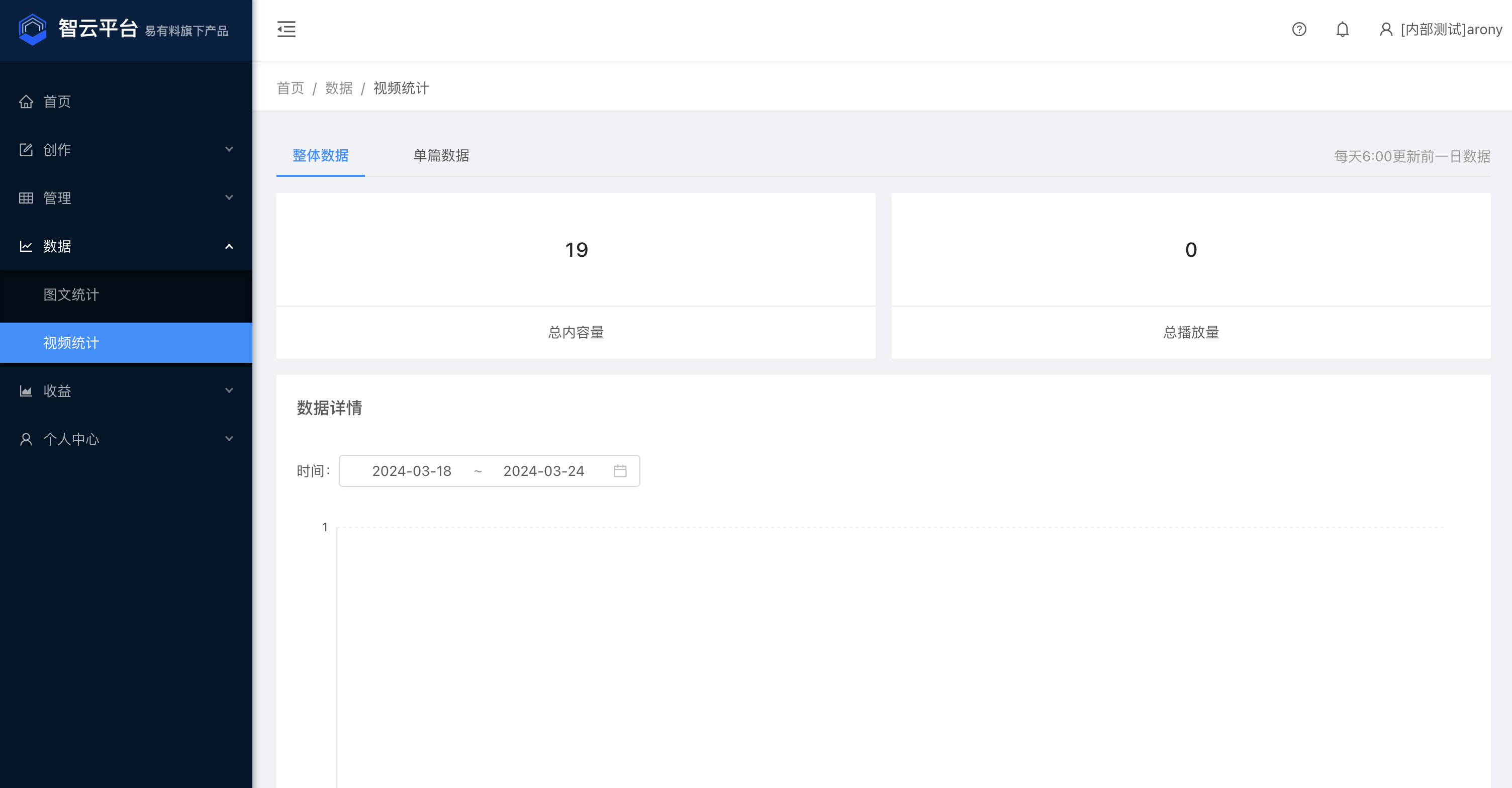Screen dimensions: 1512x788
Task: Click the 总内容量 card label
Action: (576, 333)
